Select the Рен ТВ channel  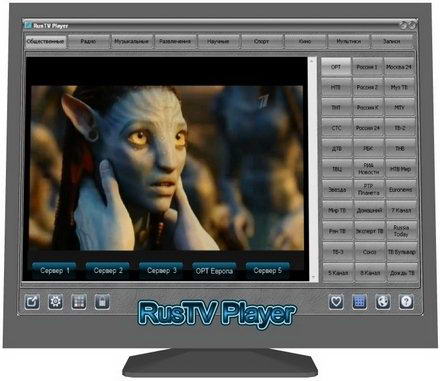pyautogui.click(x=338, y=231)
